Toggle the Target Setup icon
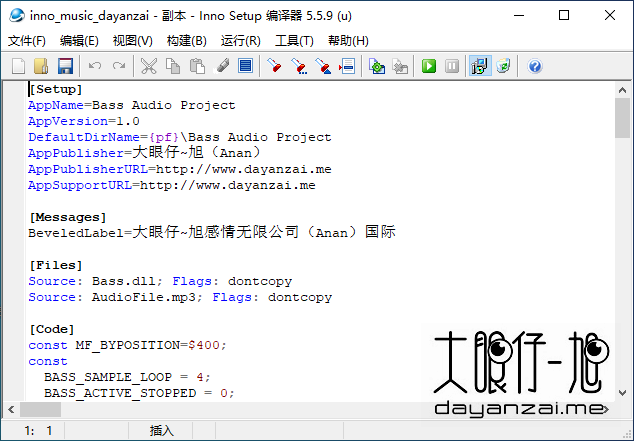634x441 pixels. 480,66
